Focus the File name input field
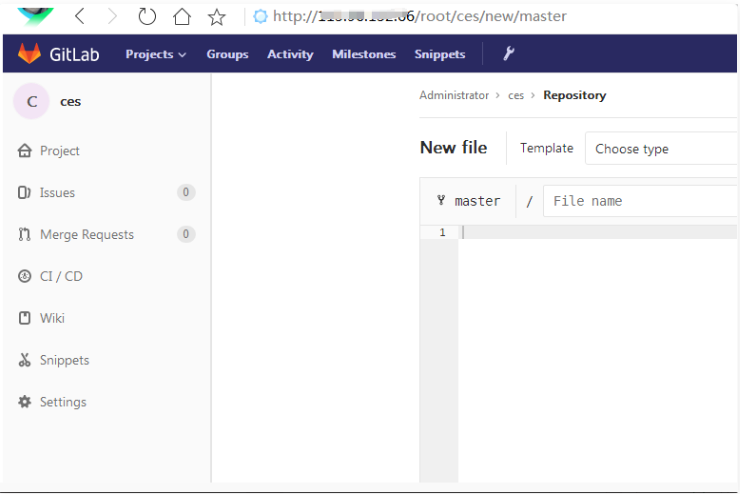 640,201
